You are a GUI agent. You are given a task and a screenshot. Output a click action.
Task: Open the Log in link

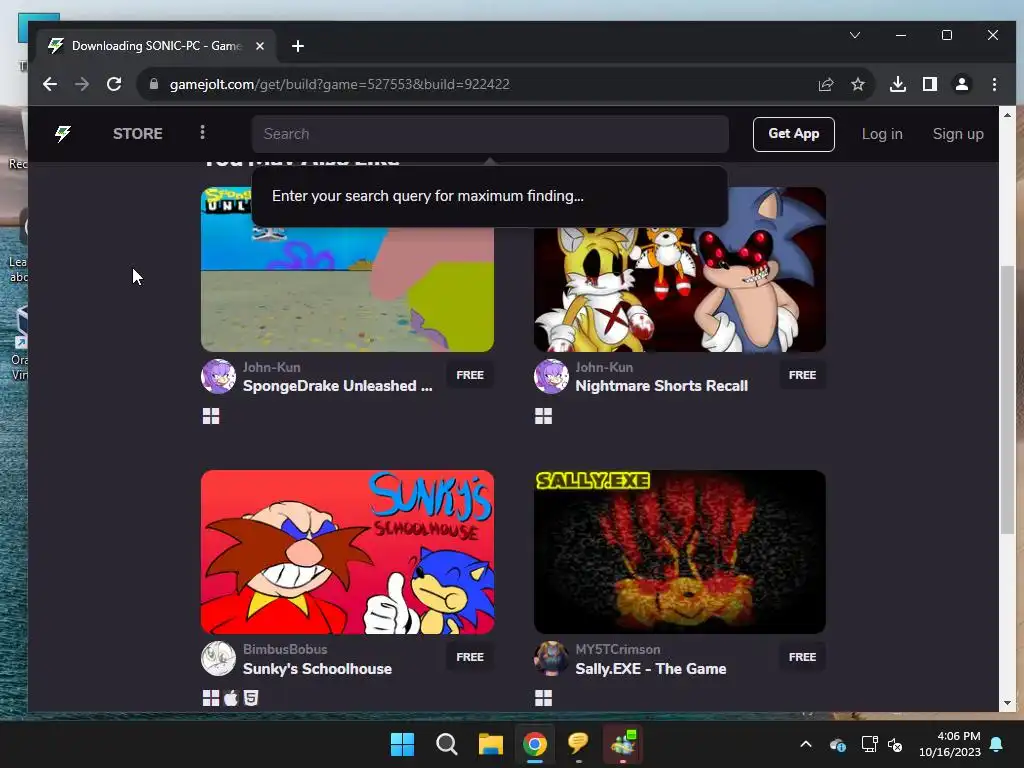(882, 134)
